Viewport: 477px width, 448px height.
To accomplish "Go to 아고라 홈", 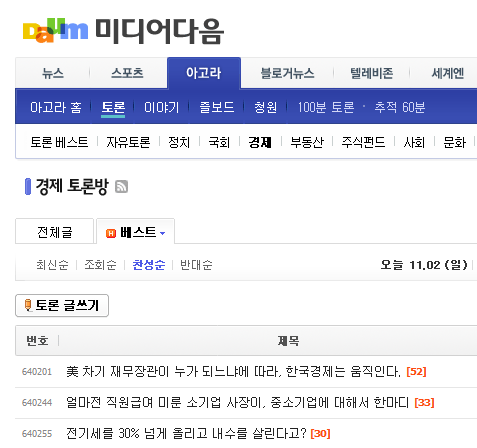I will coord(56,107).
